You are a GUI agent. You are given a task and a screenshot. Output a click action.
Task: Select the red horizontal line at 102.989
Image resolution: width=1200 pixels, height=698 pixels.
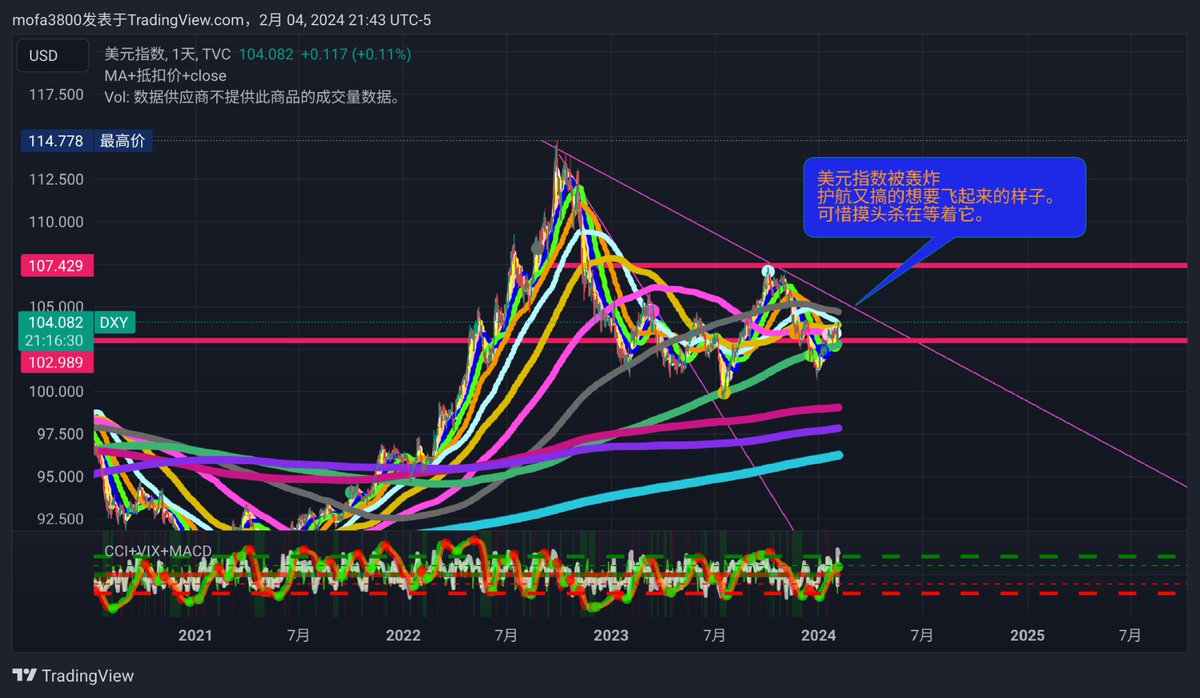[x=640, y=341]
